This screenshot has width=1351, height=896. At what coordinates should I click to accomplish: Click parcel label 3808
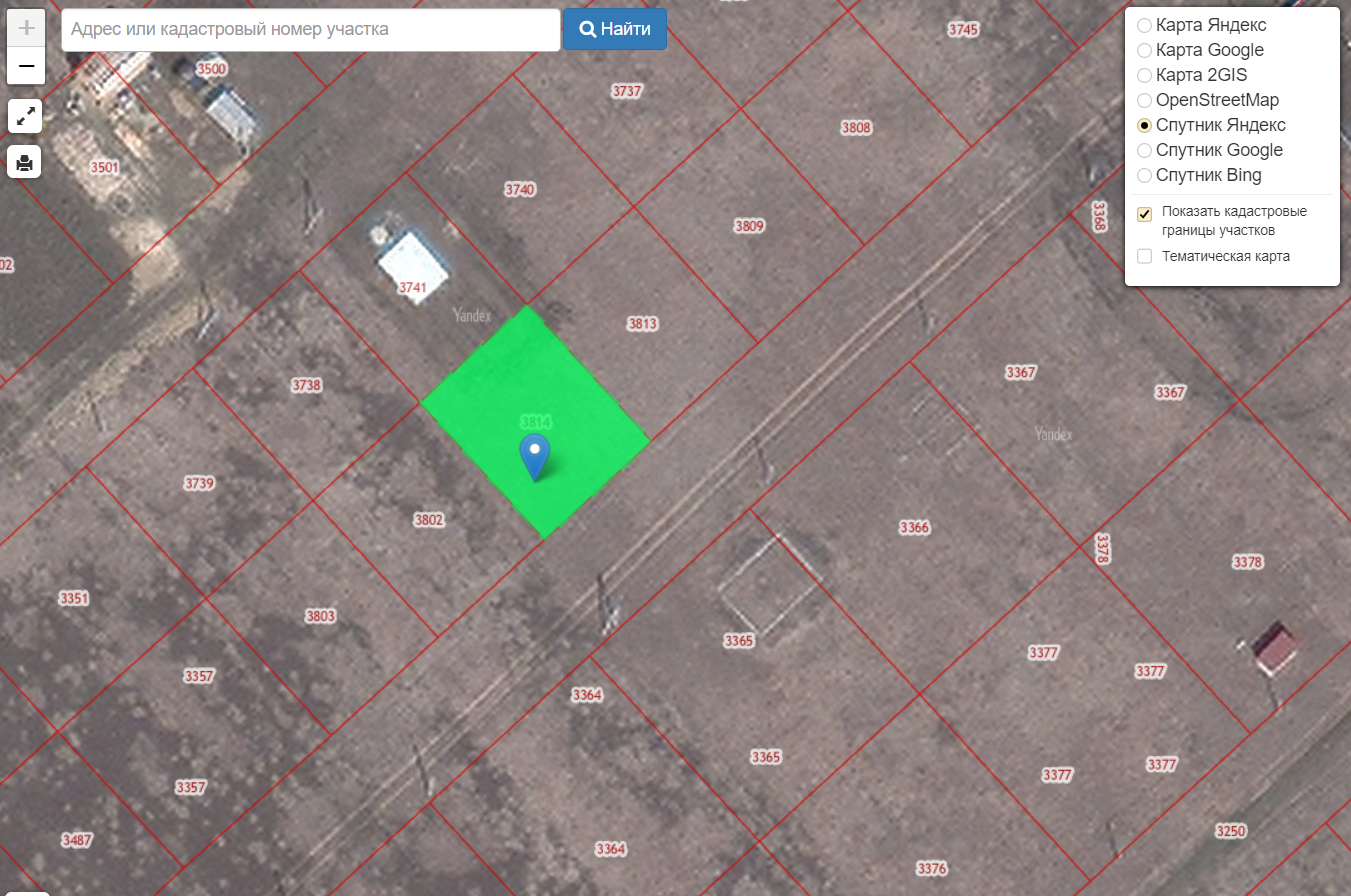pos(856,128)
